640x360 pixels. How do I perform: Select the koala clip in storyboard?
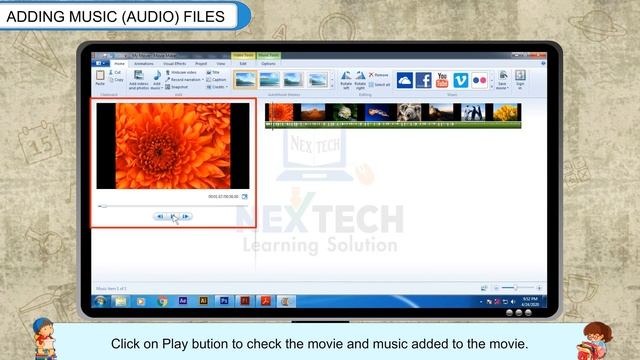[409, 112]
